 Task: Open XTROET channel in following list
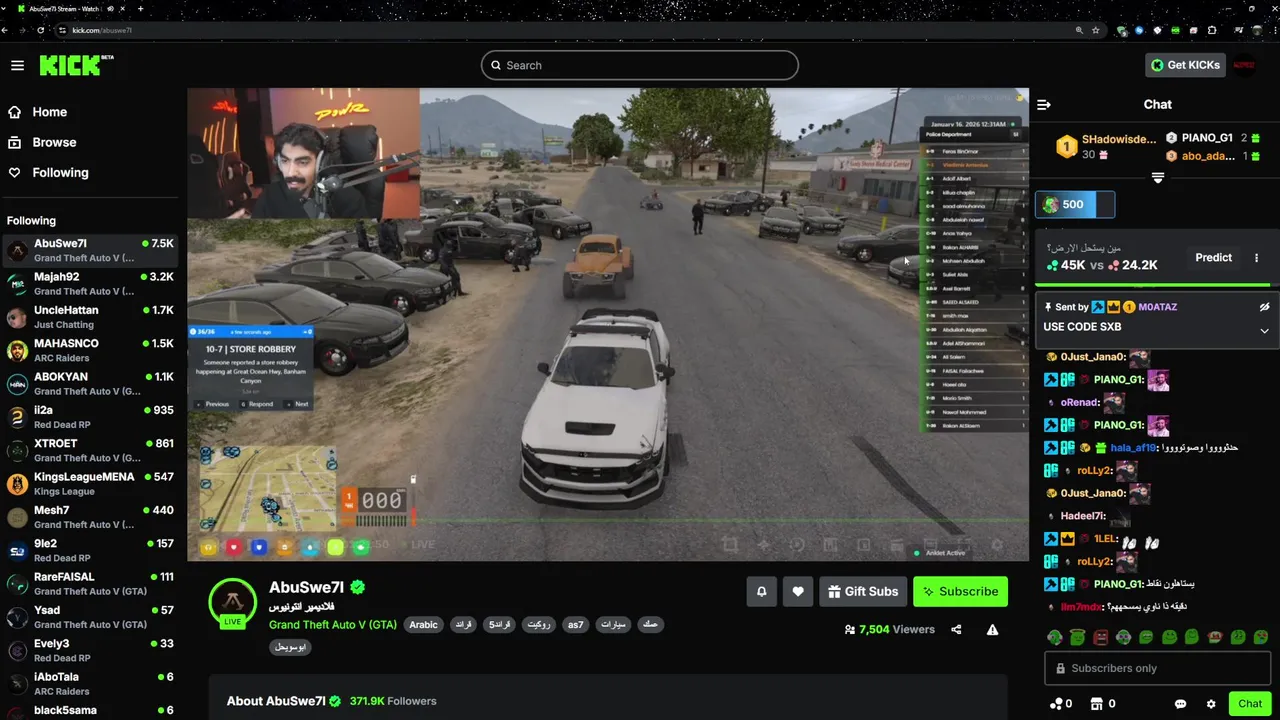pyautogui.click(x=90, y=450)
